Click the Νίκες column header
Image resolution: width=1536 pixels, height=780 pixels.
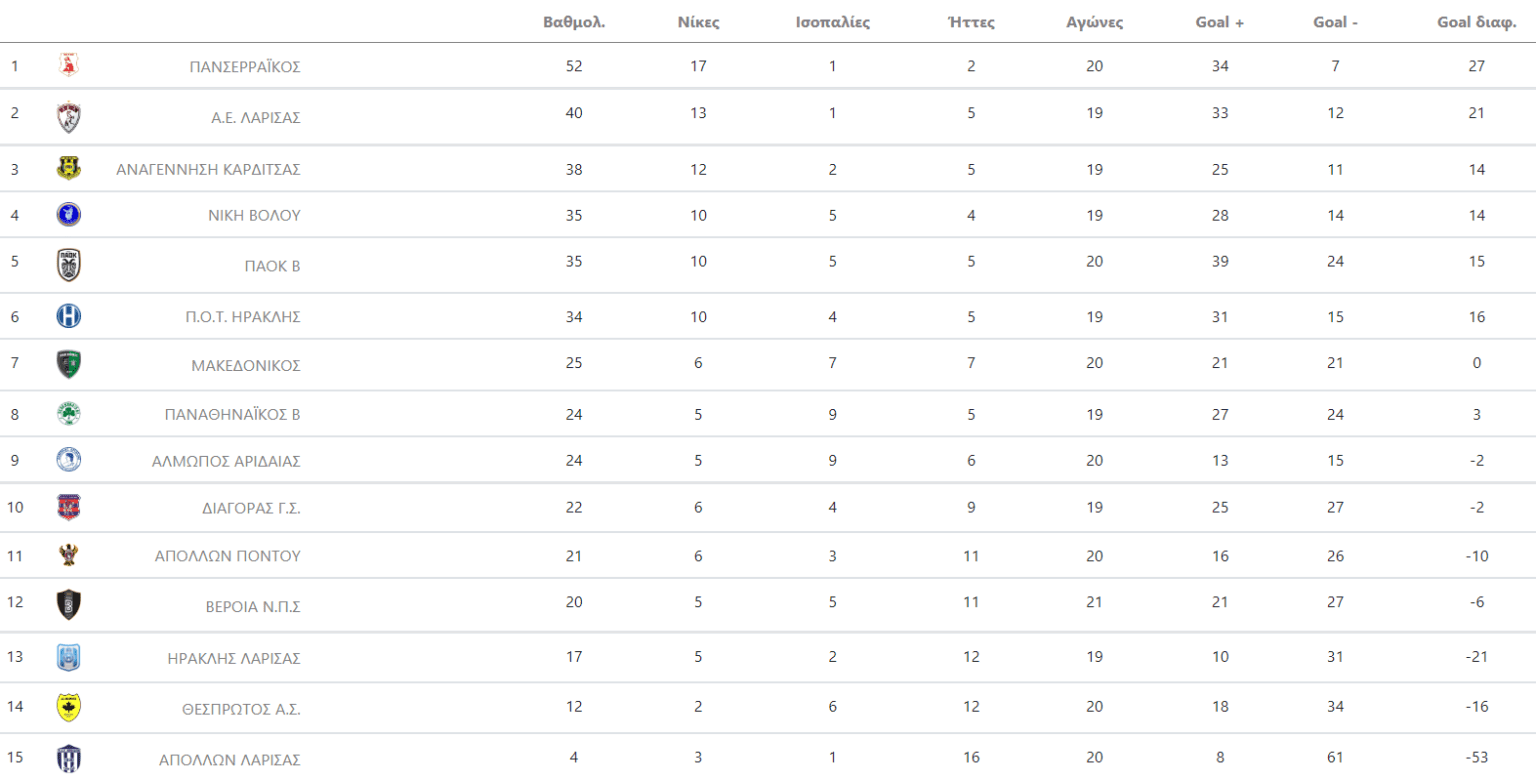click(698, 23)
